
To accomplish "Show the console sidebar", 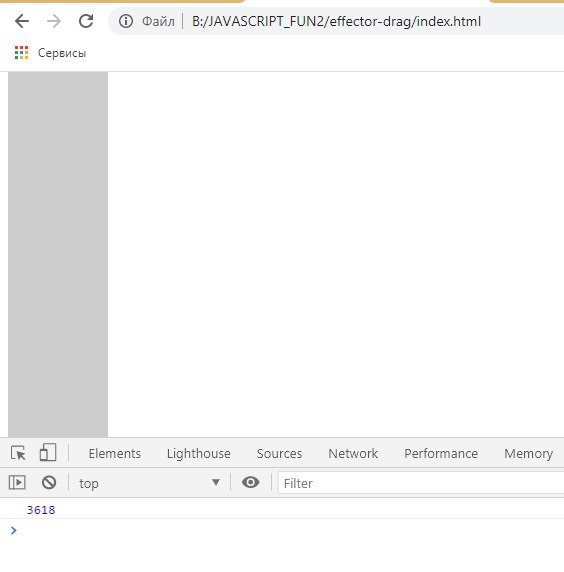I will pos(17,483).
